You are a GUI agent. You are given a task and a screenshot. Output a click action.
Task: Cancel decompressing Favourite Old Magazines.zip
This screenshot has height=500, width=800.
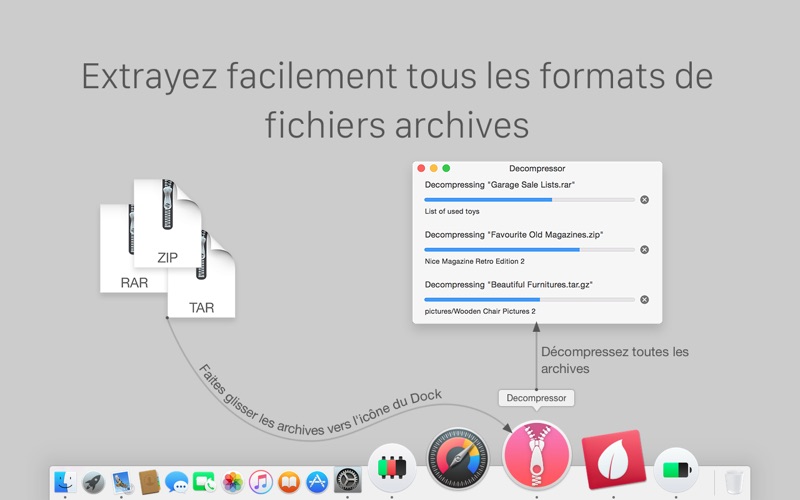pos(644,249)
